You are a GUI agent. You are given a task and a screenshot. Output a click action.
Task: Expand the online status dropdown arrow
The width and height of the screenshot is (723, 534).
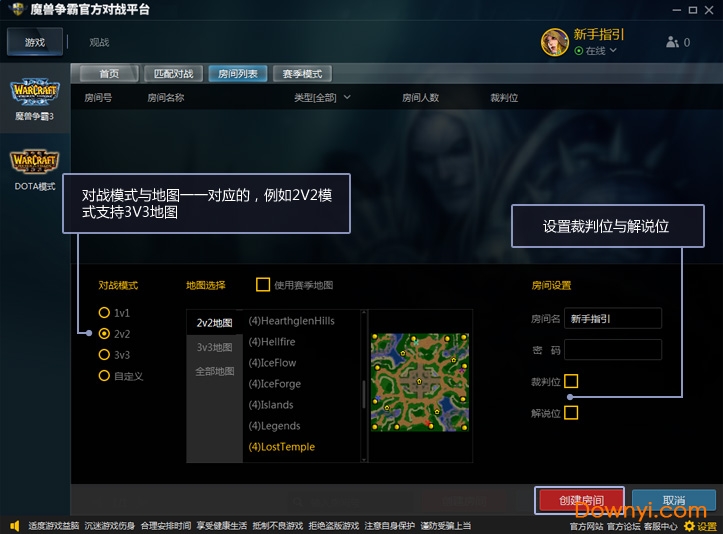[613, 51]
